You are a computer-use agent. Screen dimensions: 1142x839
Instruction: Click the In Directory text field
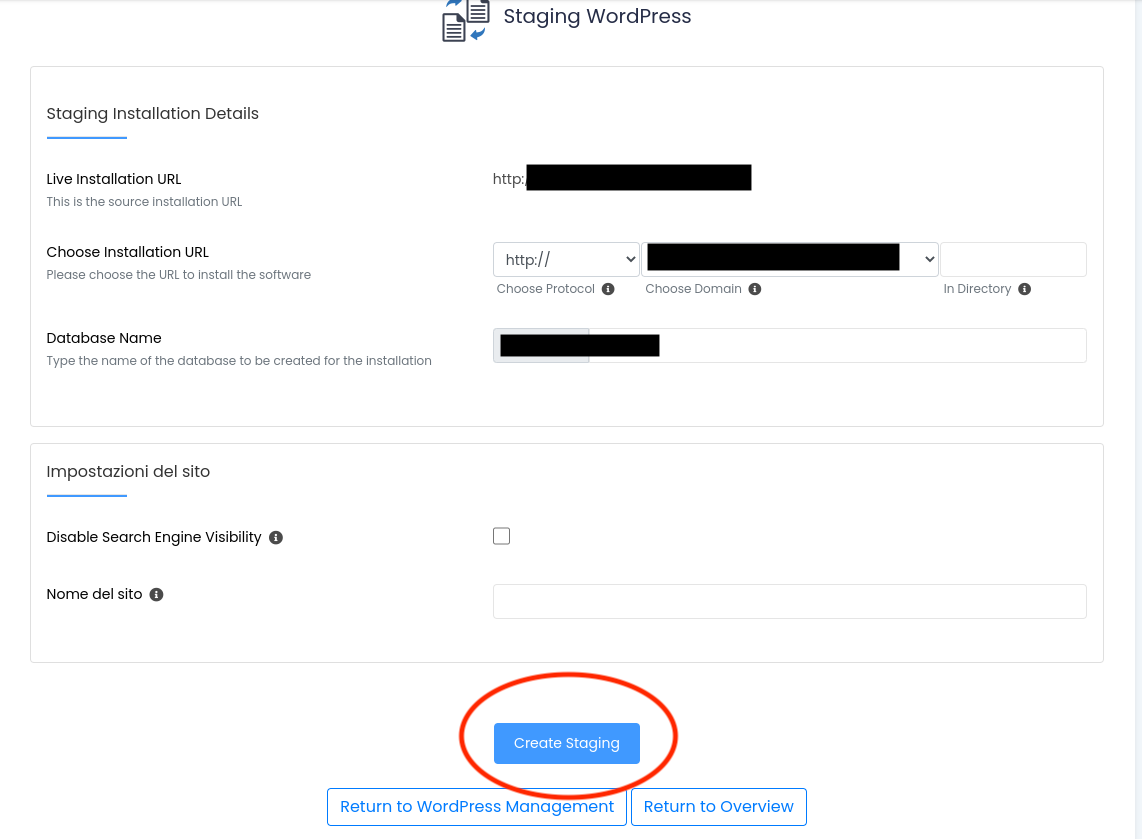[1013, 260]
